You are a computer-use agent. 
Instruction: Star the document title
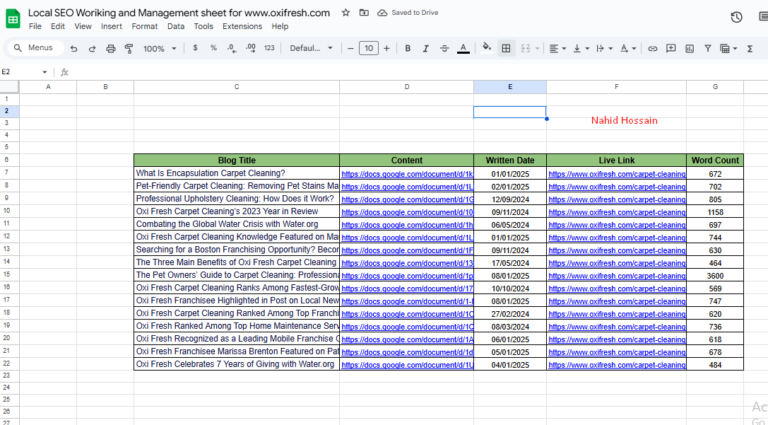pos(346,13)
